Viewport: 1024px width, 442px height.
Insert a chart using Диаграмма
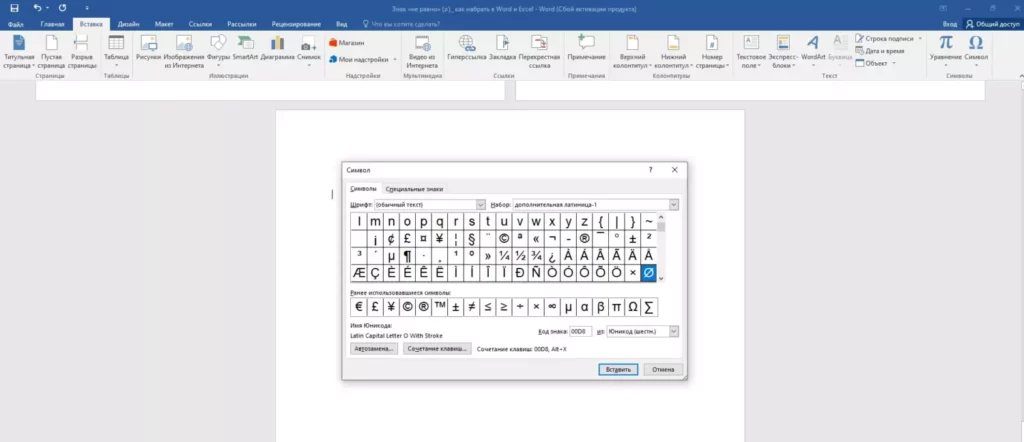277,49
